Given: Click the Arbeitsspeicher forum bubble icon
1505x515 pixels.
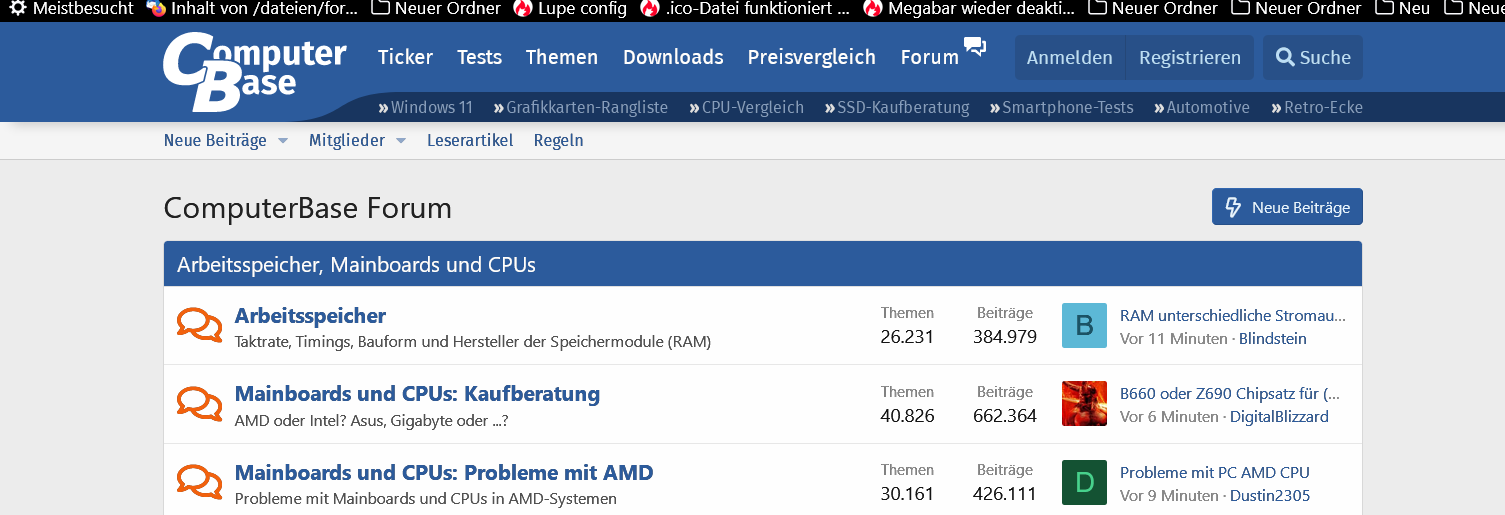Looking at the screenshot, I should [200, 325].
